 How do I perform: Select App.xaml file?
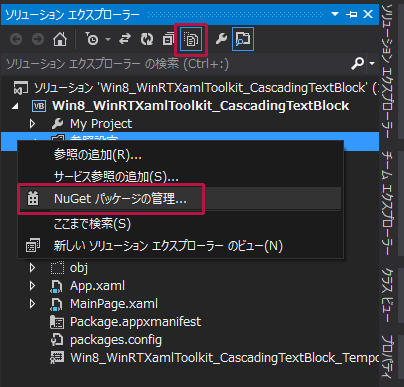97,286
